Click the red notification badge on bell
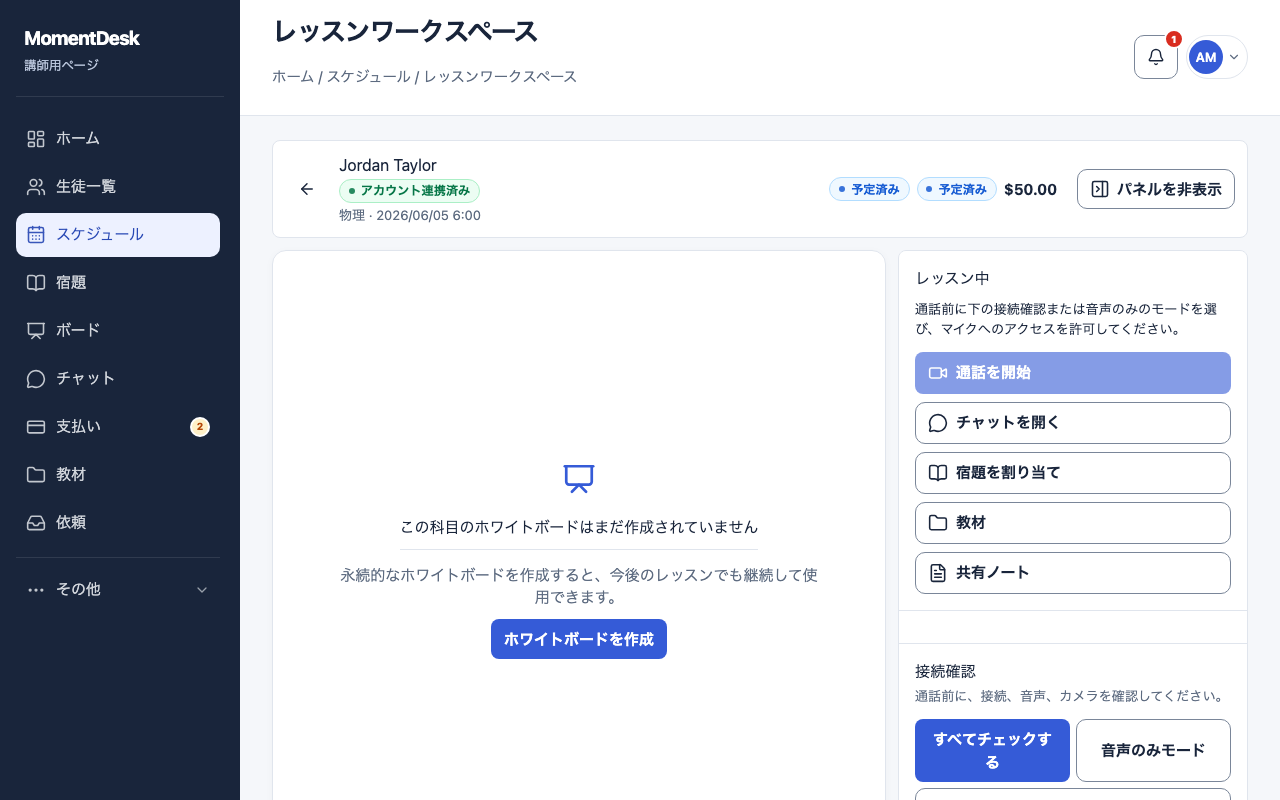Screen dimensions: 1280x800 click(1174, 39)
